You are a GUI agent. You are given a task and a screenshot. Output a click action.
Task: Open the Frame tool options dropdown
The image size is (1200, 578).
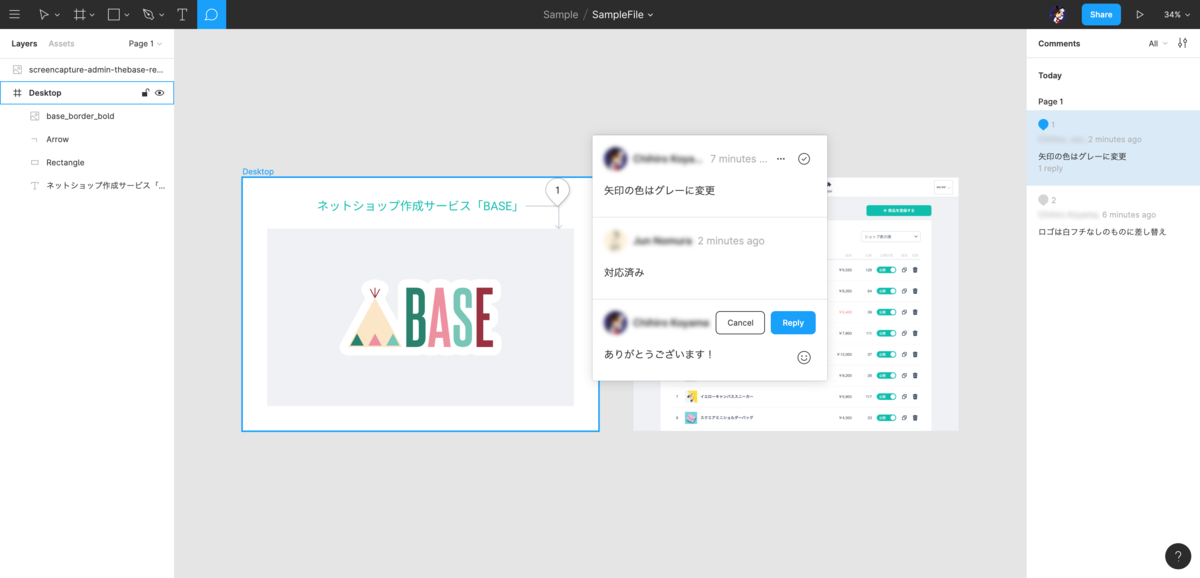(x=93, y=15)
